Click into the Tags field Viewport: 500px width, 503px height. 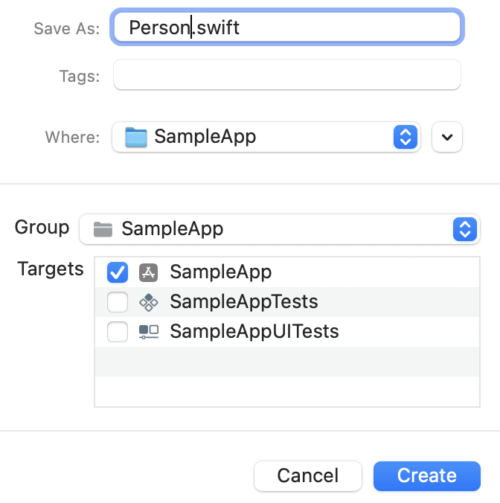coord(287,75)
